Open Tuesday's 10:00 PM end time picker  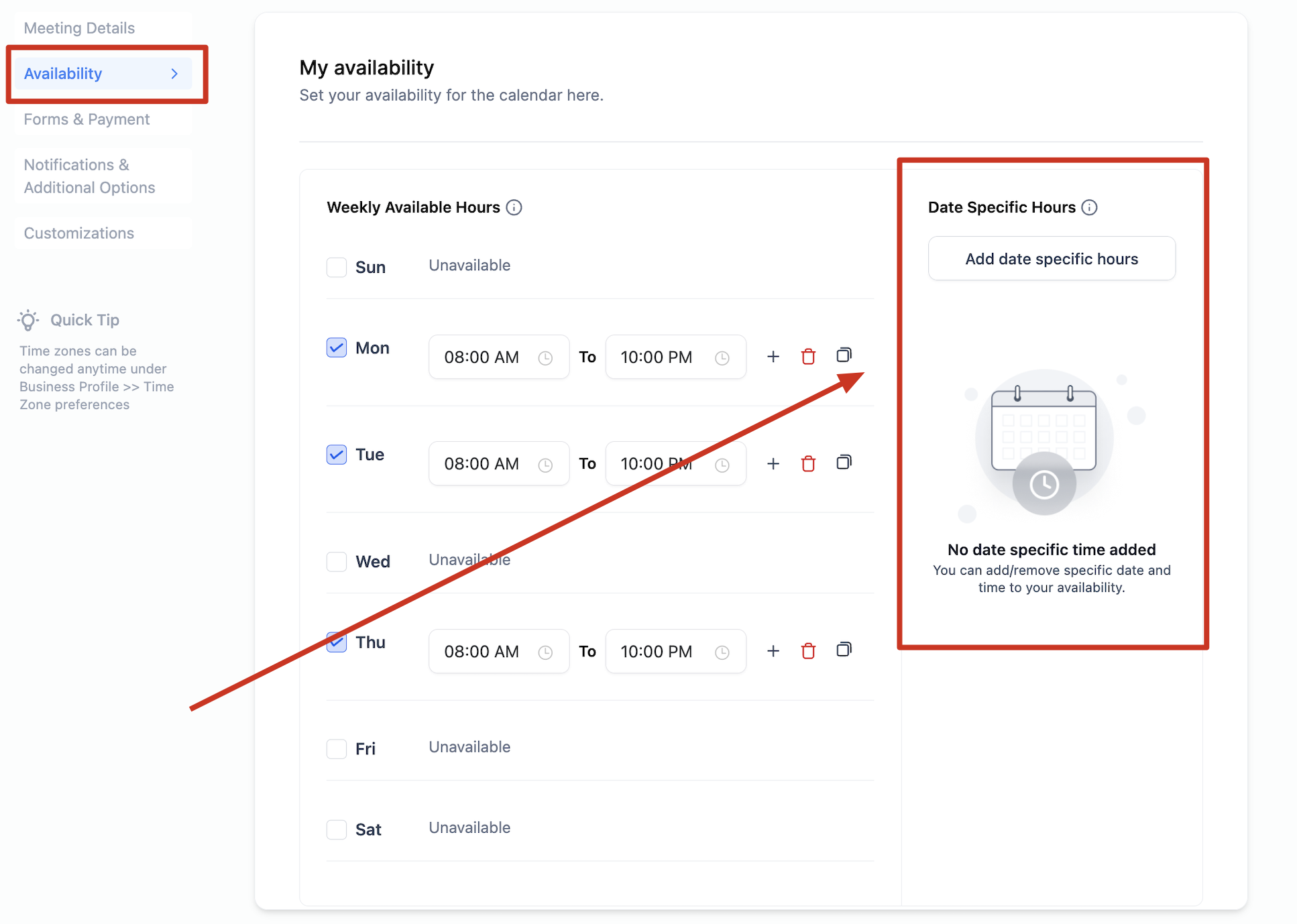[x=675, y=464]
